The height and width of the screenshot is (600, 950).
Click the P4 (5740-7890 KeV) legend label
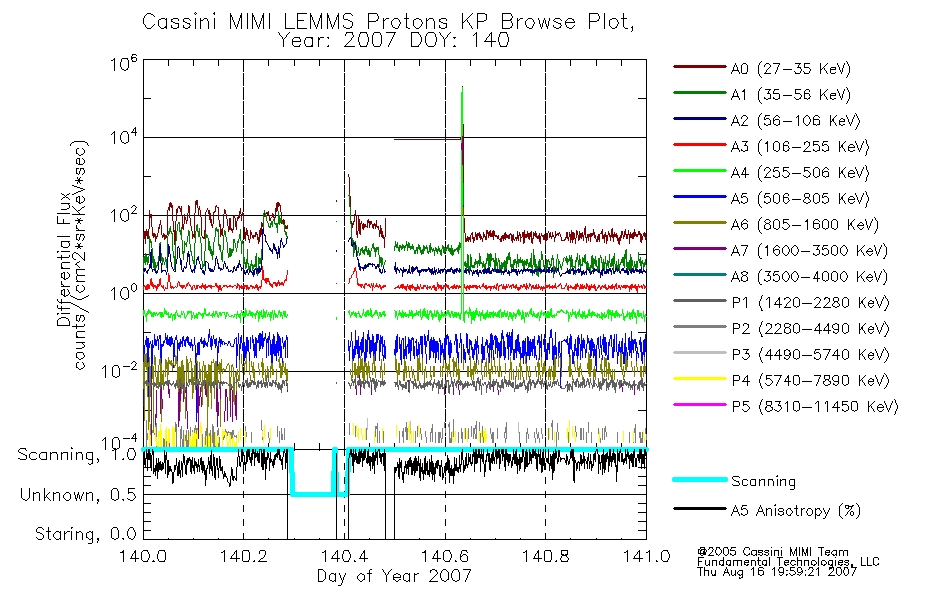tap(810, 381)
